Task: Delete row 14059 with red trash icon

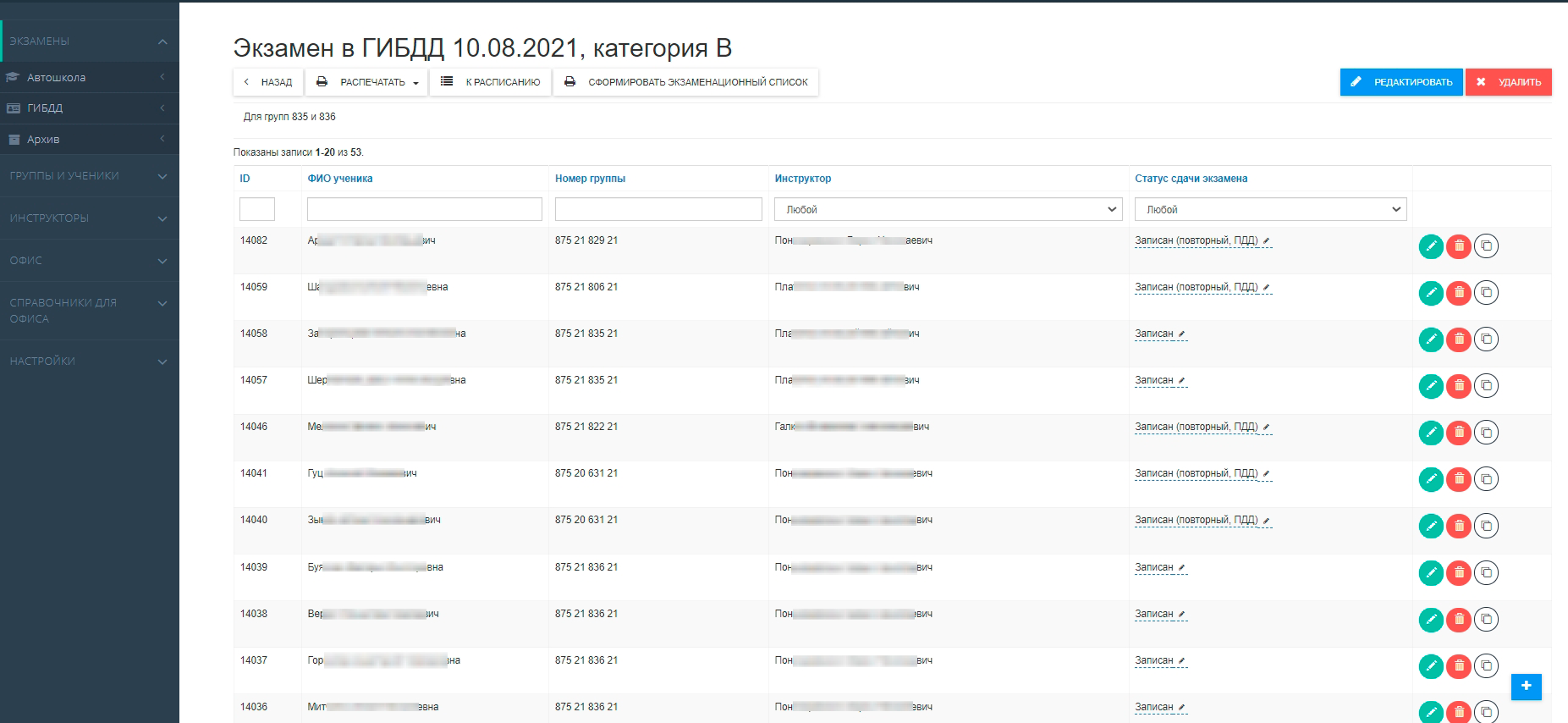Action: pos(1459,293)
